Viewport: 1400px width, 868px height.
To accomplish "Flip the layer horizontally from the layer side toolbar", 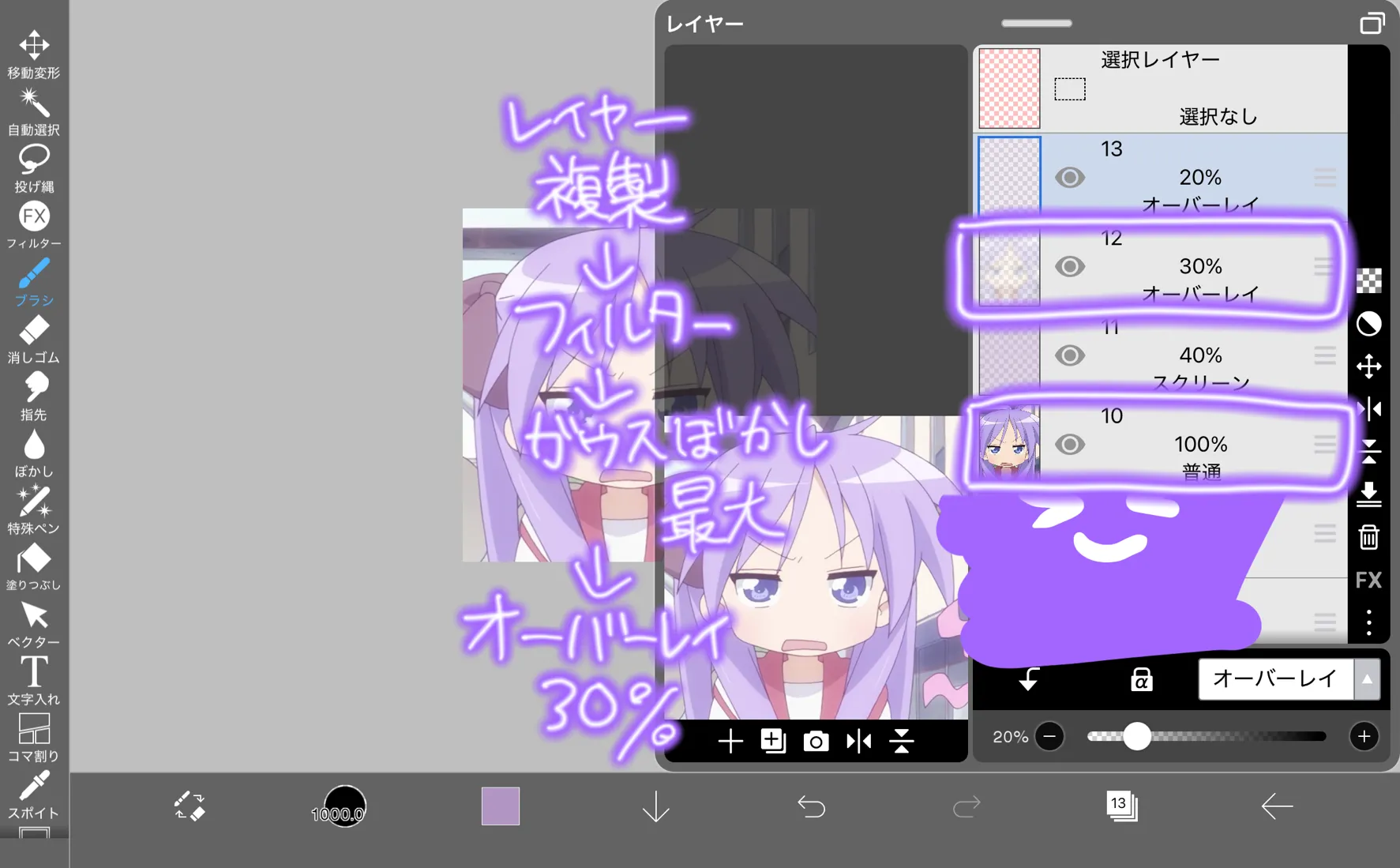I will 1369,409.
